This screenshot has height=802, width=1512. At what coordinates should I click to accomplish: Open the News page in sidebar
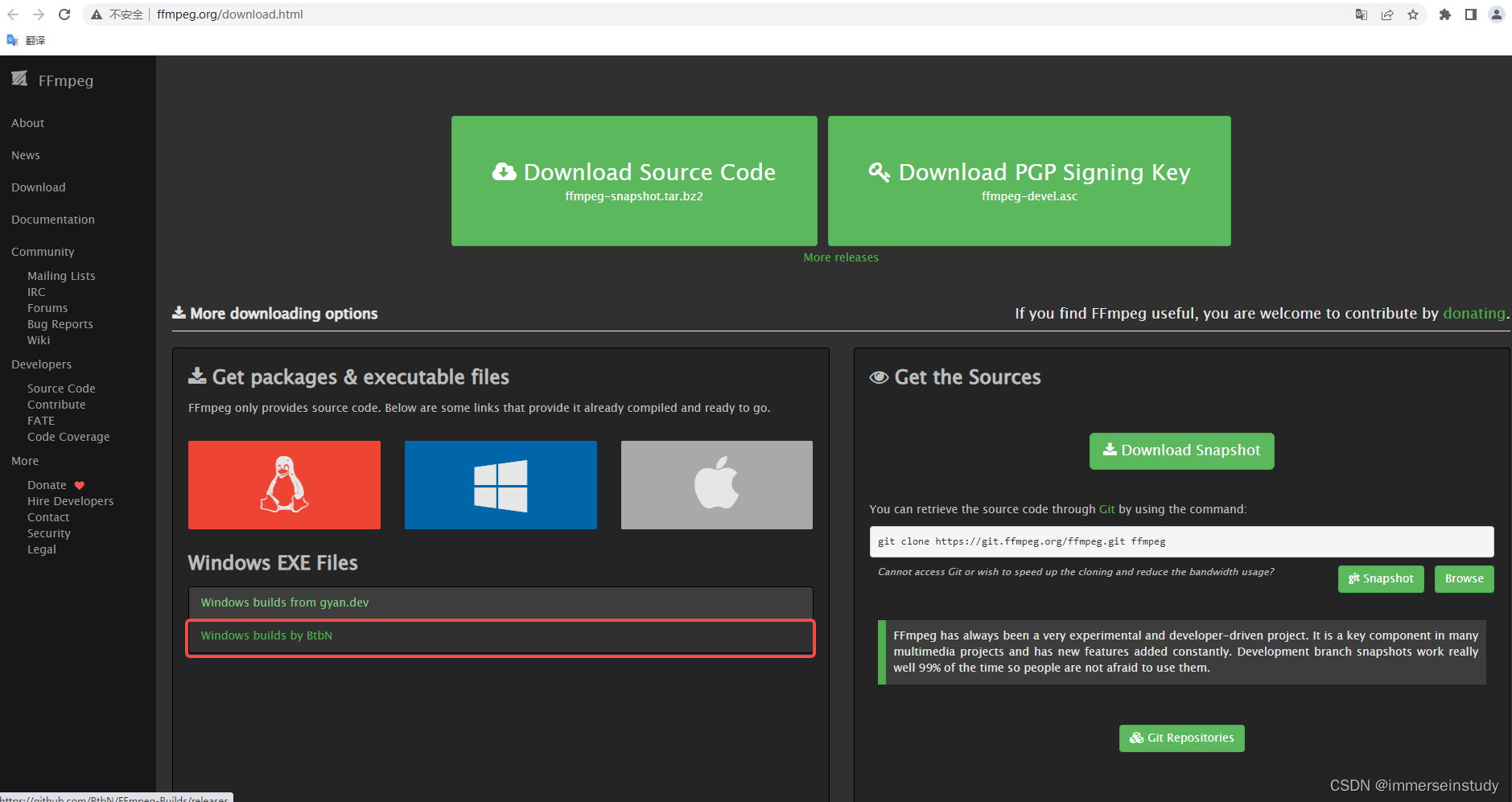26,155
